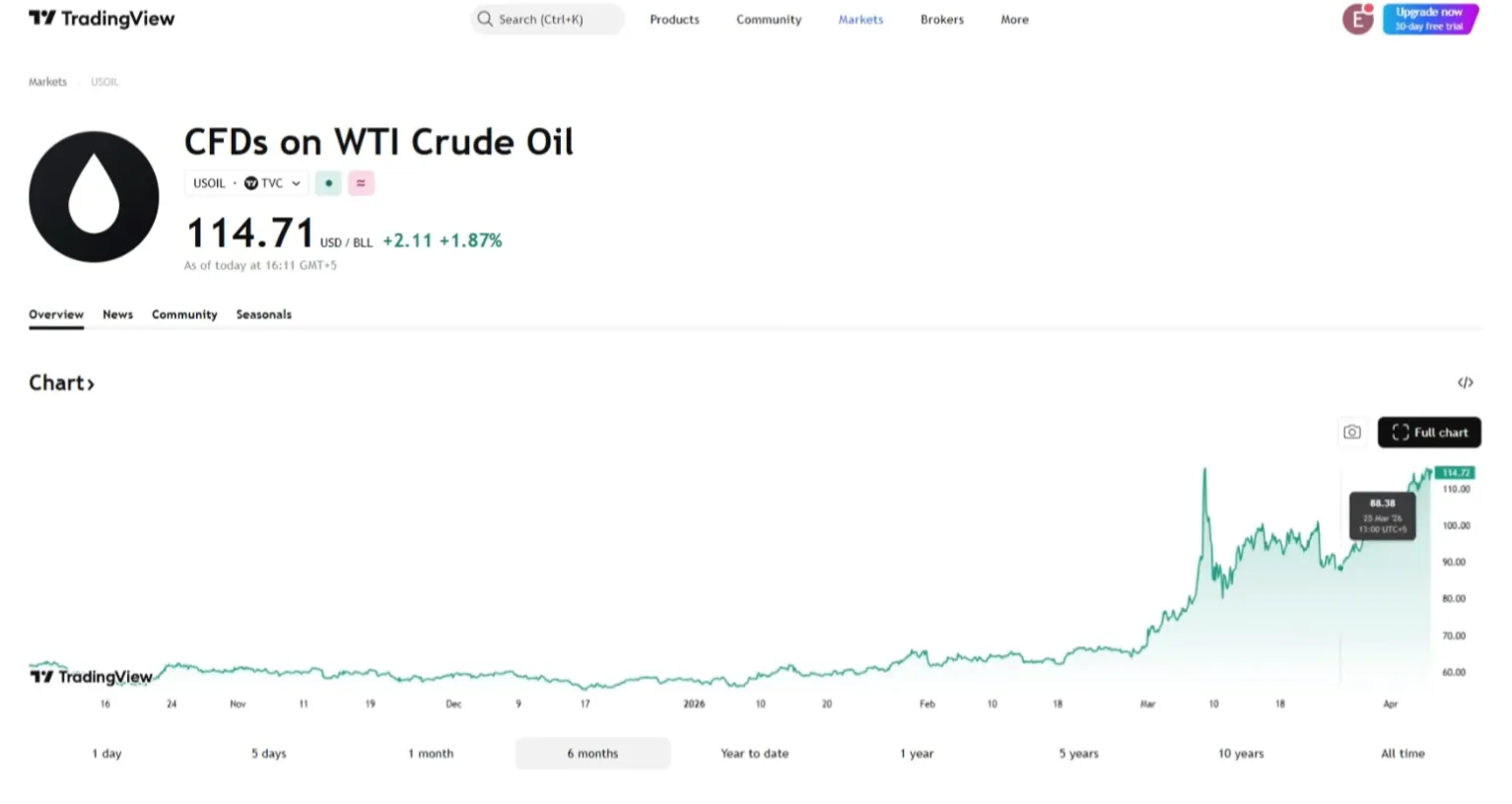Click the TradingView logo in header
The image size is (1512, 804).
(x=102, y=19)
